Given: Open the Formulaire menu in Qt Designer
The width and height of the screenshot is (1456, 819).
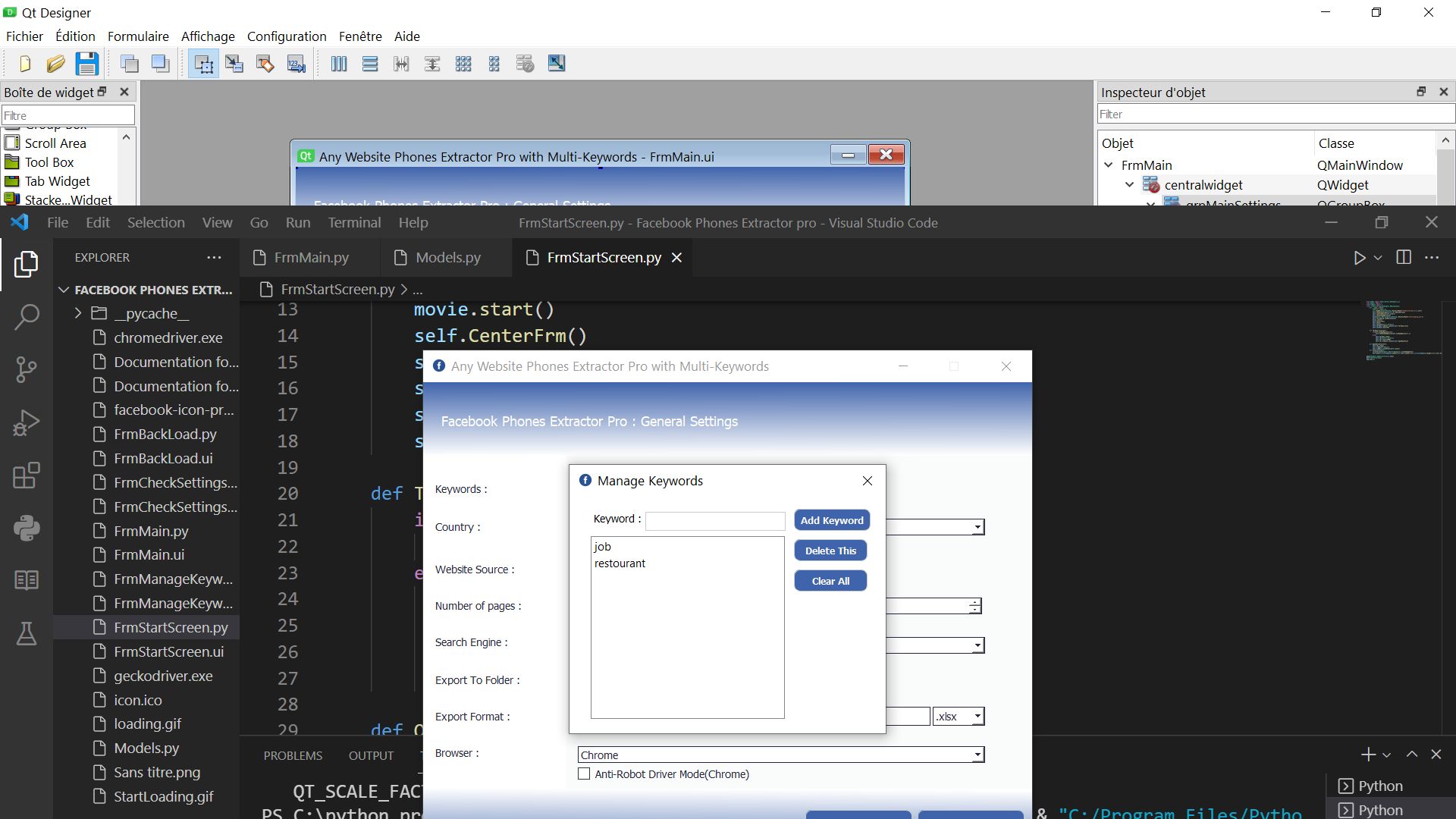Looking at the screenshot, I should (138, 36).
